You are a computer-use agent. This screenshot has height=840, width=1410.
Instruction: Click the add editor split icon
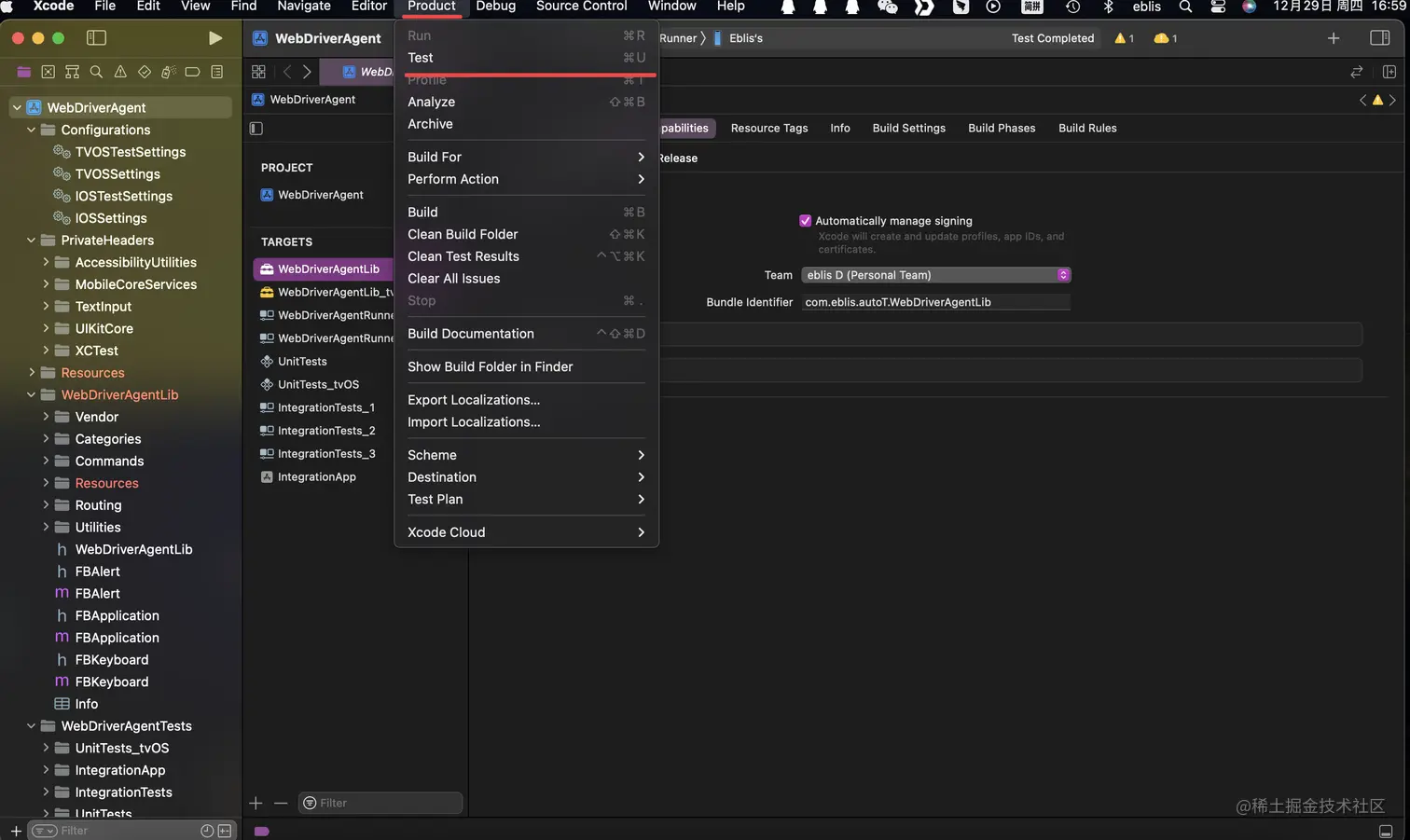1389,72
